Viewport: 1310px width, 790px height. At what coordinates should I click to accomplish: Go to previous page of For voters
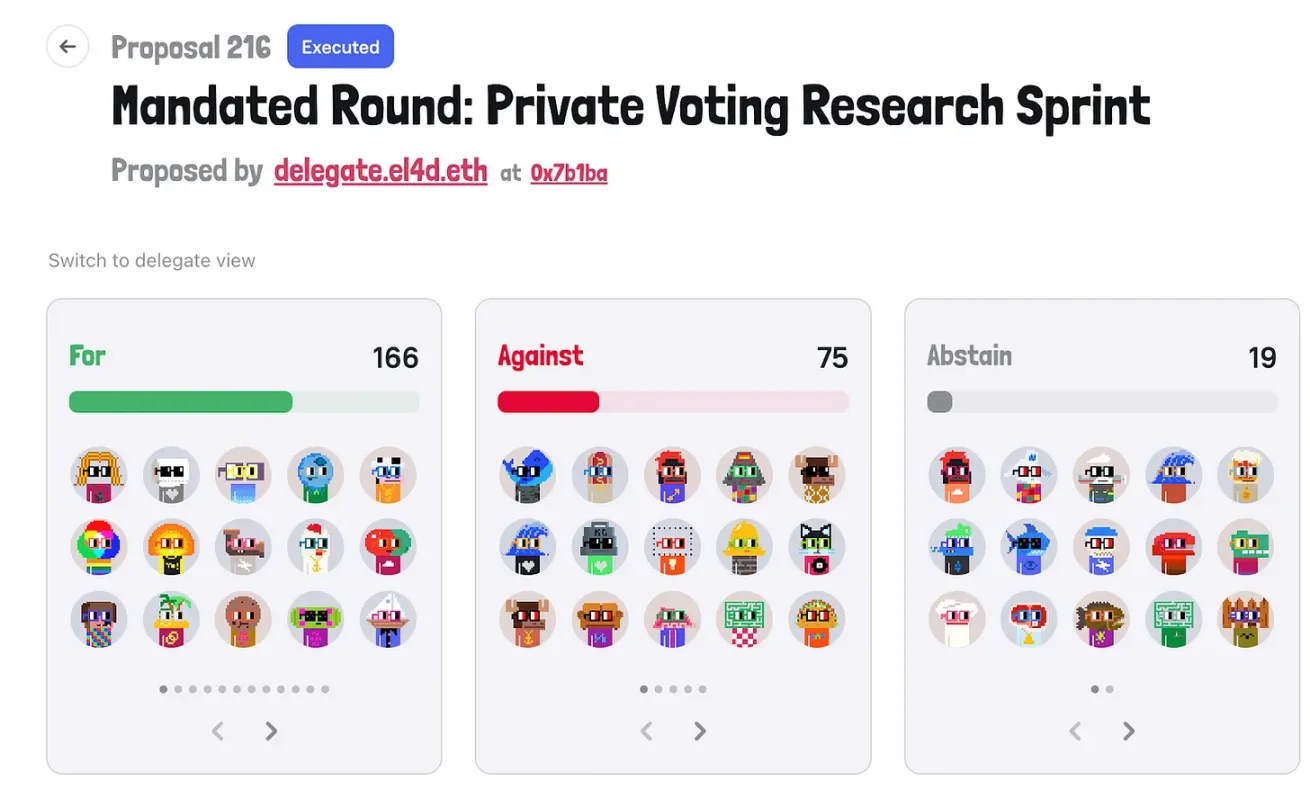coord(217,731)
